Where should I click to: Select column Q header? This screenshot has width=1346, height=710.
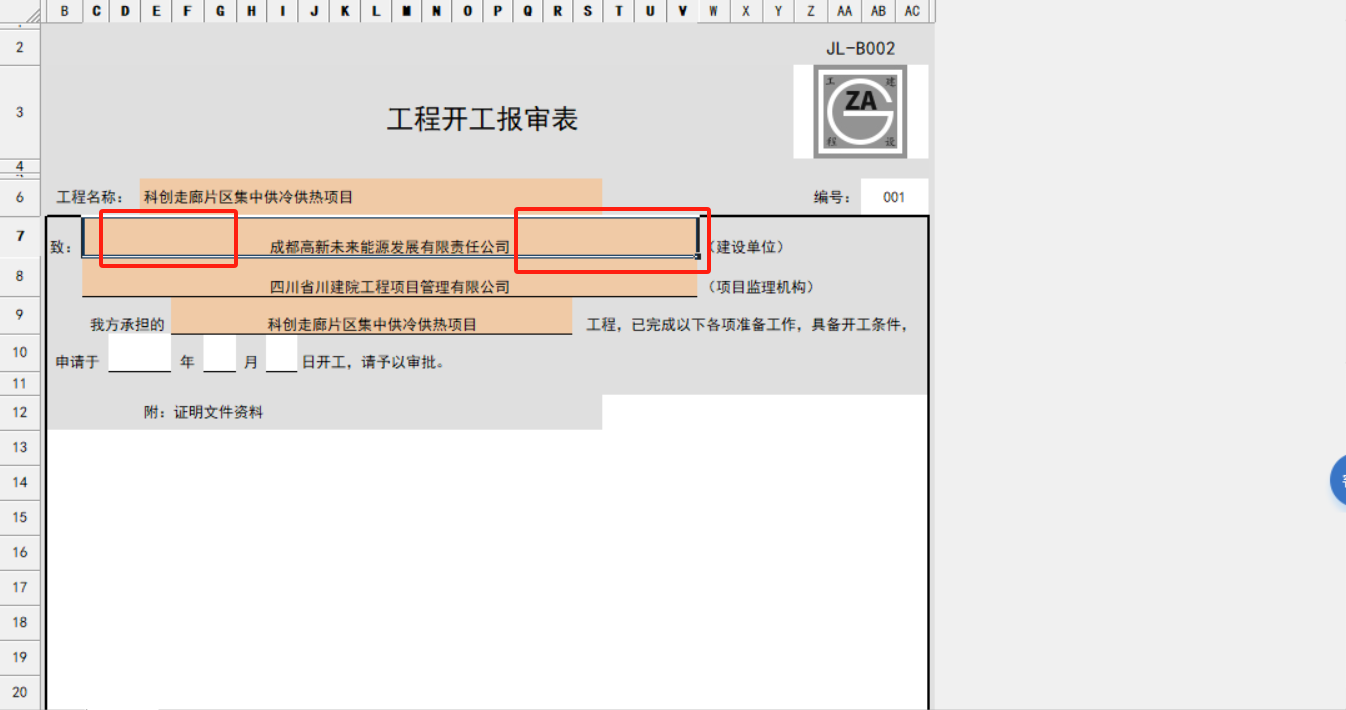coord(528,11)
